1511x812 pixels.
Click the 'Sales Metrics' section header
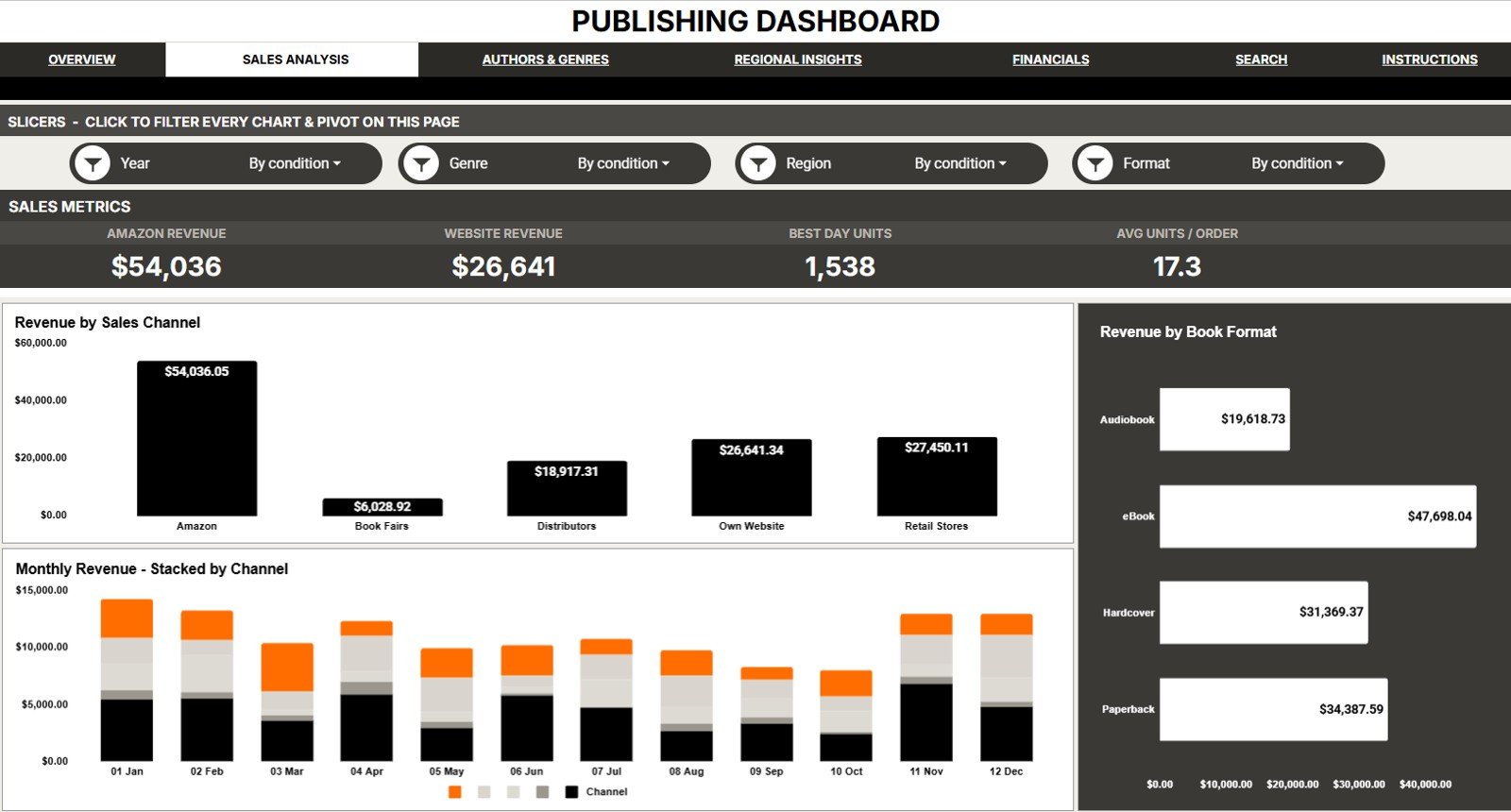(70, 206)
